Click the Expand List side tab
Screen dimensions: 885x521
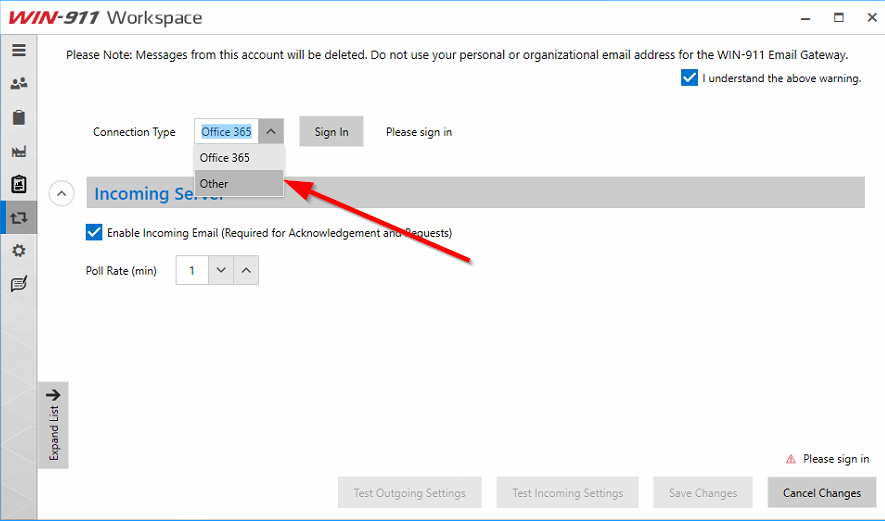(54, 424)
